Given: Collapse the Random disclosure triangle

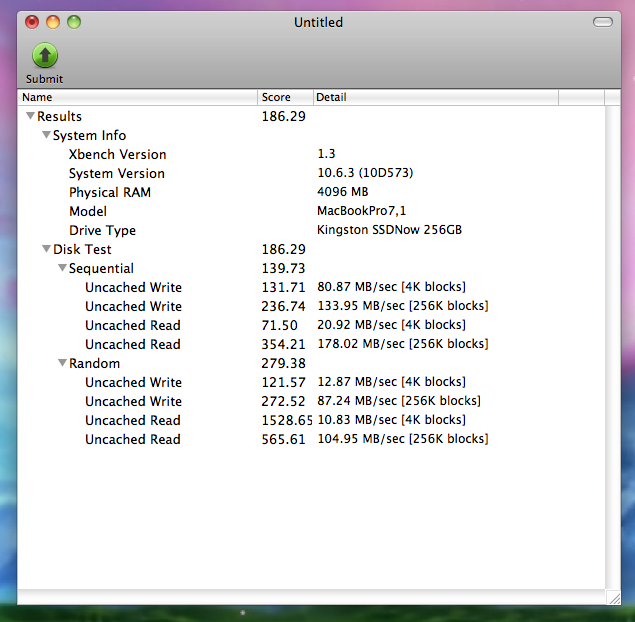Looking at the screenshot, I should pos(62,362).
